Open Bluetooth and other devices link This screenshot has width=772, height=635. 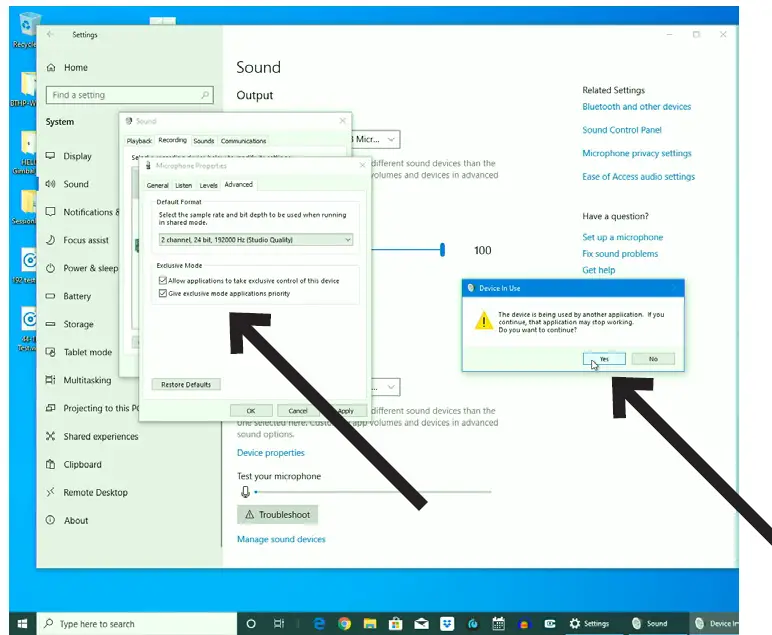click(637, 107)
